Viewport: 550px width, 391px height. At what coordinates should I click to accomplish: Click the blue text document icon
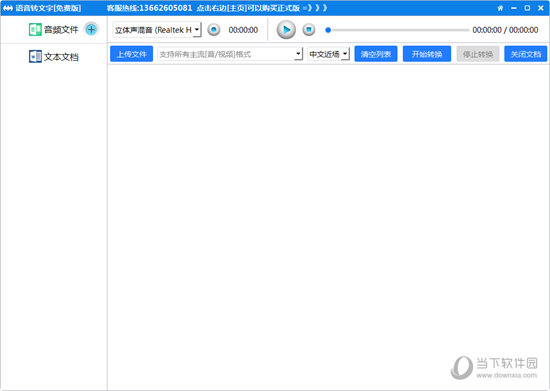[x=35, y=56]
